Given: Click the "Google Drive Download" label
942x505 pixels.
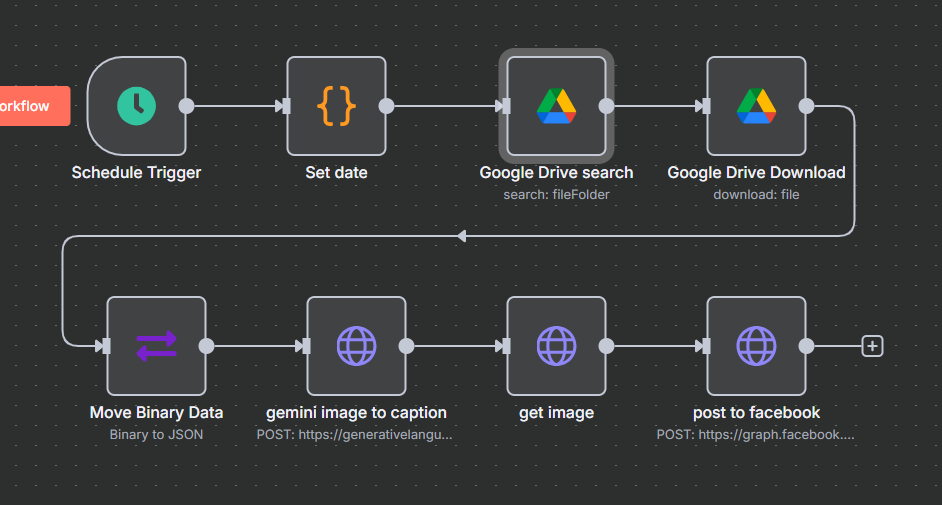Looking at the screenshot, I should click(x=756, y=173).
